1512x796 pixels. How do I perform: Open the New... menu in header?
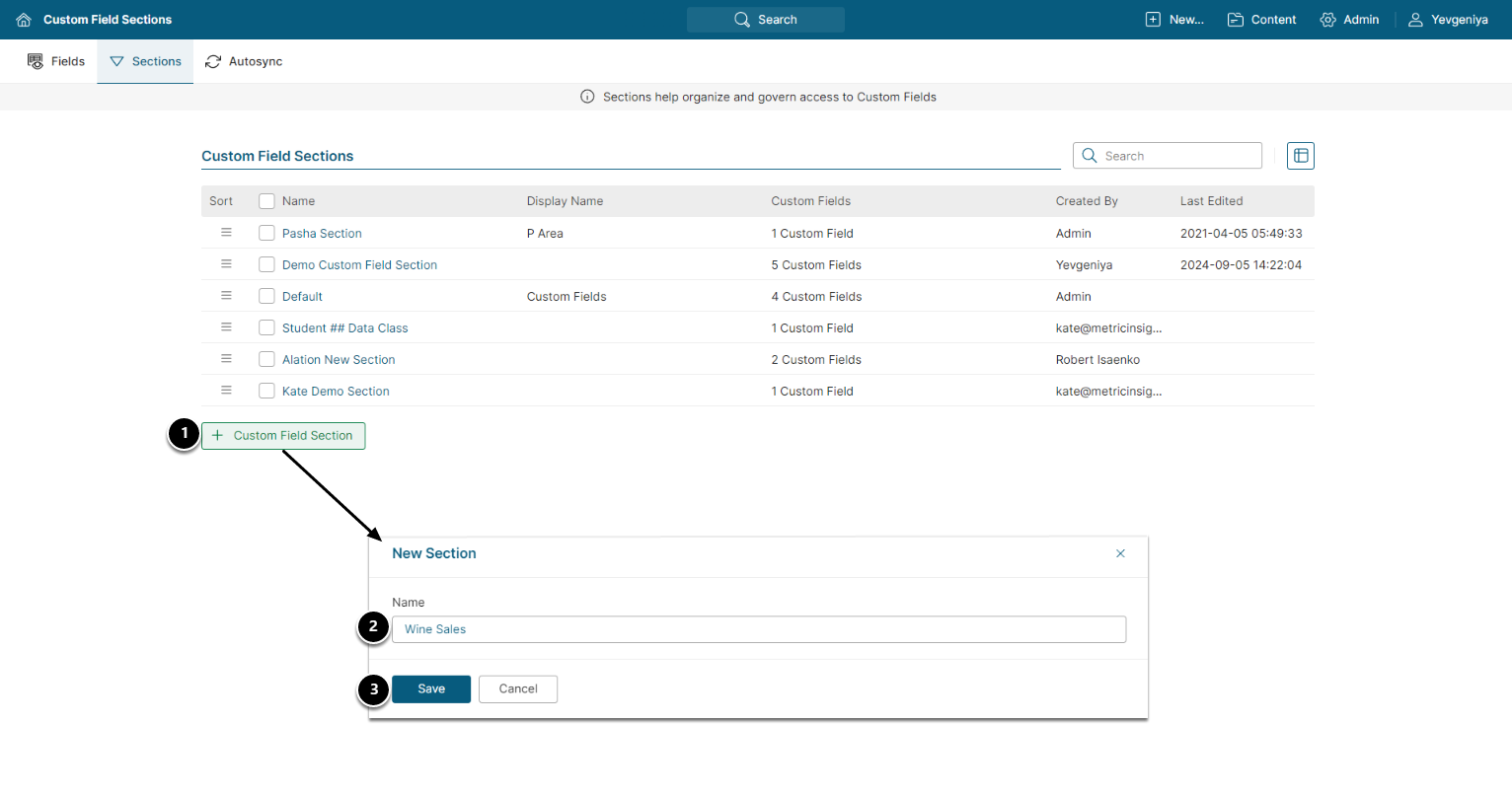click(x=1174, y=20)
